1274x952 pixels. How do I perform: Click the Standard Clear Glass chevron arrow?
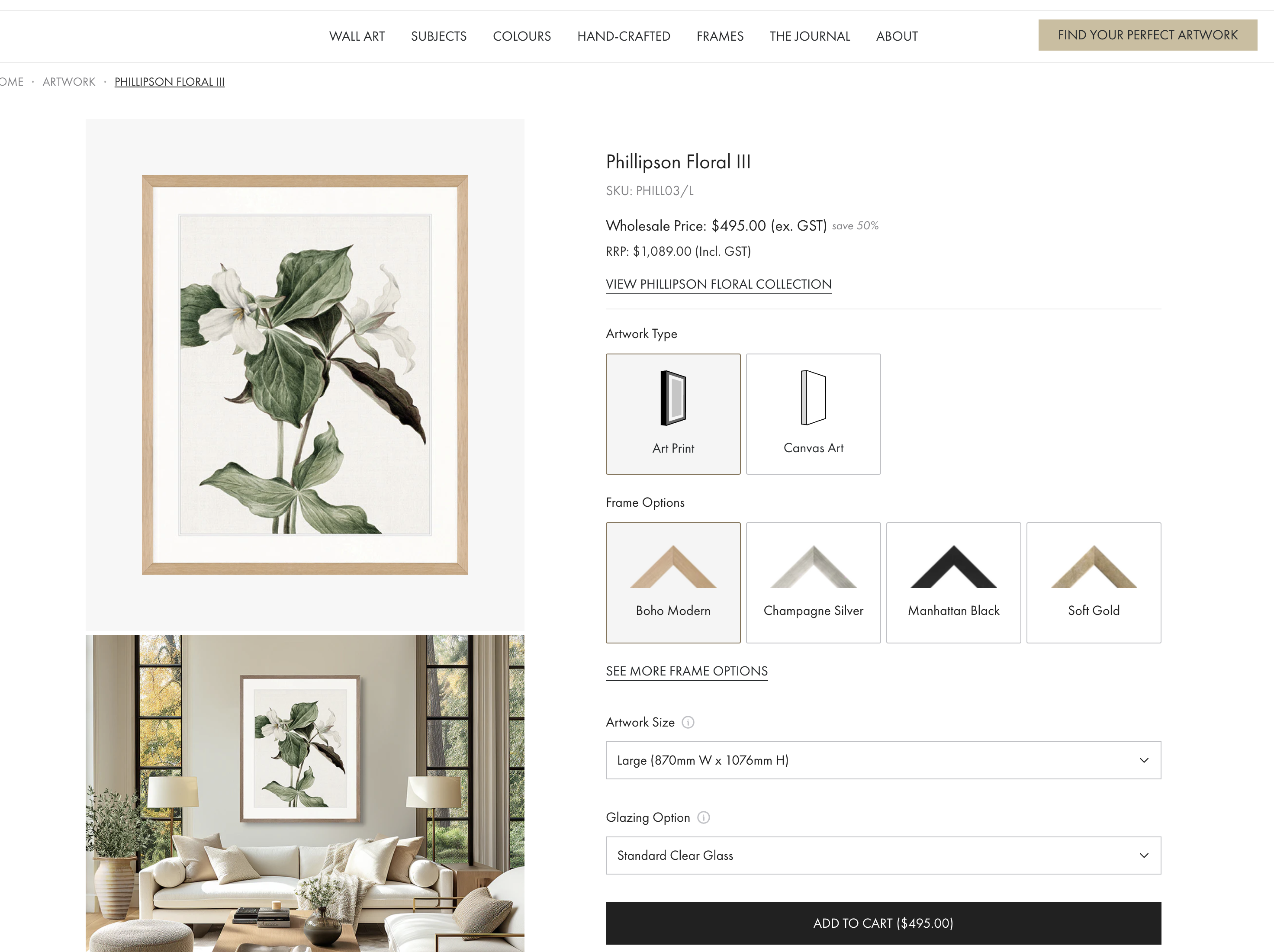pos(1144,855)
